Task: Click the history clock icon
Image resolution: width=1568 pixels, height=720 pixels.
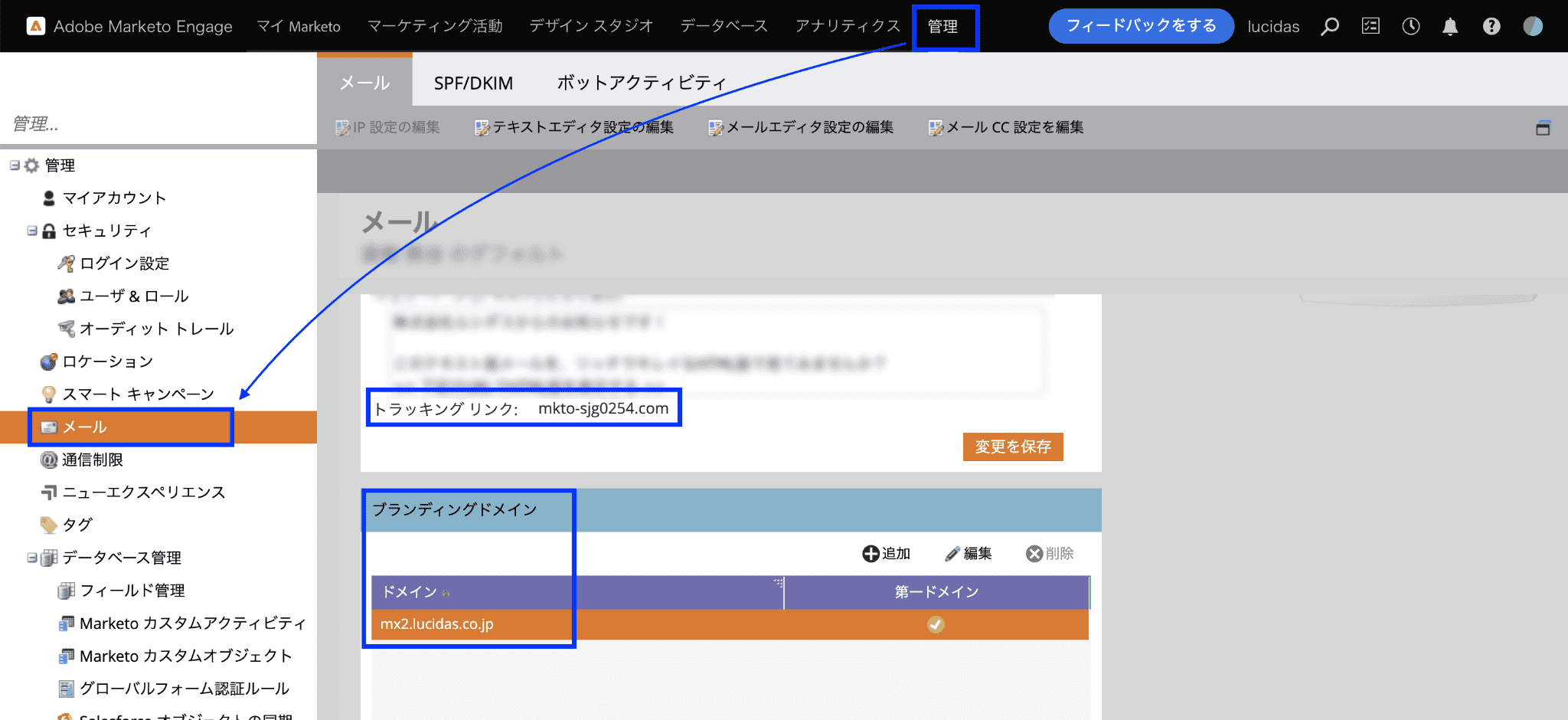Action: [1410, 27]
